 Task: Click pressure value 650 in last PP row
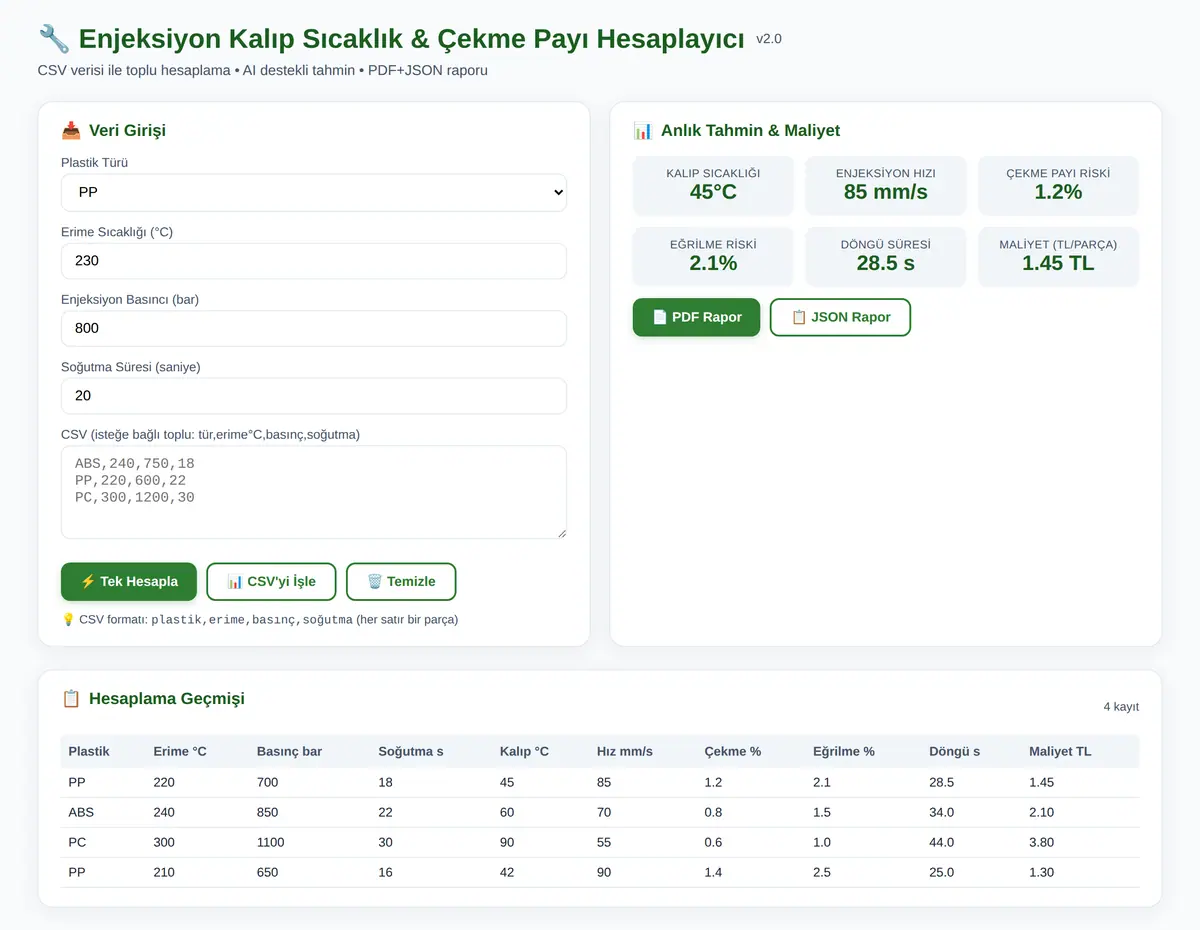(x=267, y=872)
